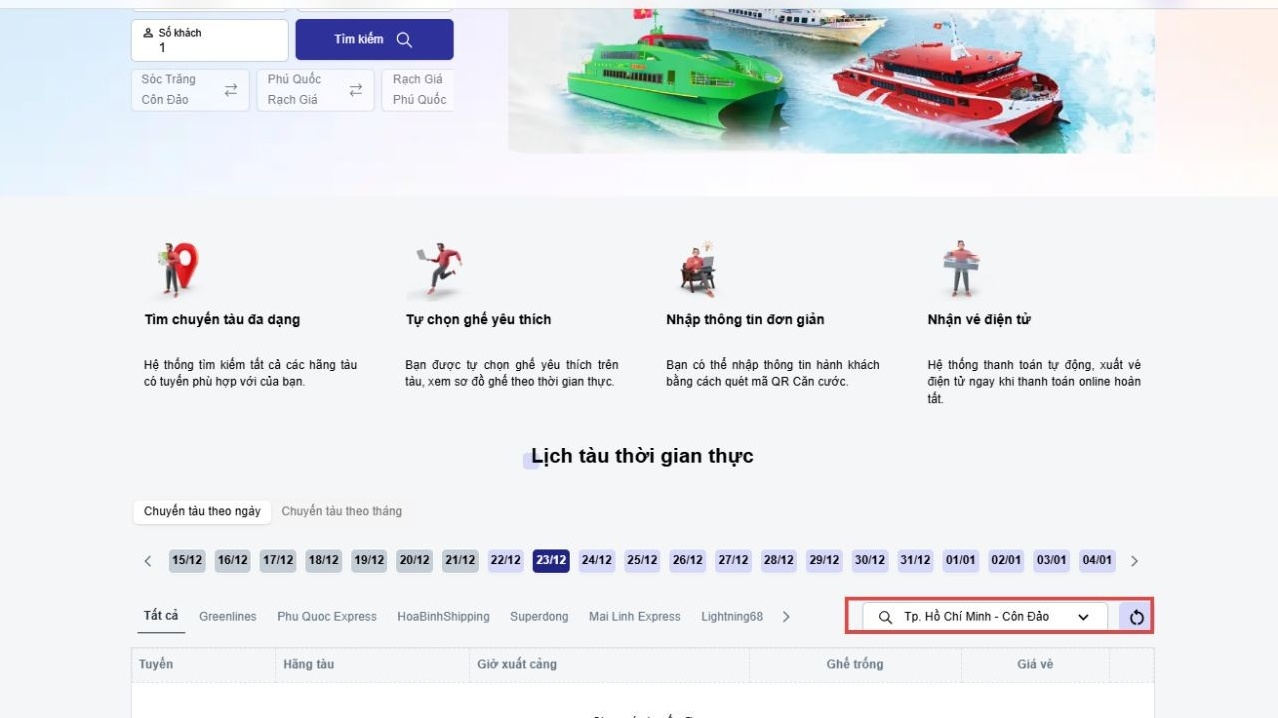
Task: Select the Rạch Giá Phú Quốc quick route
Action: pos(418,90)
